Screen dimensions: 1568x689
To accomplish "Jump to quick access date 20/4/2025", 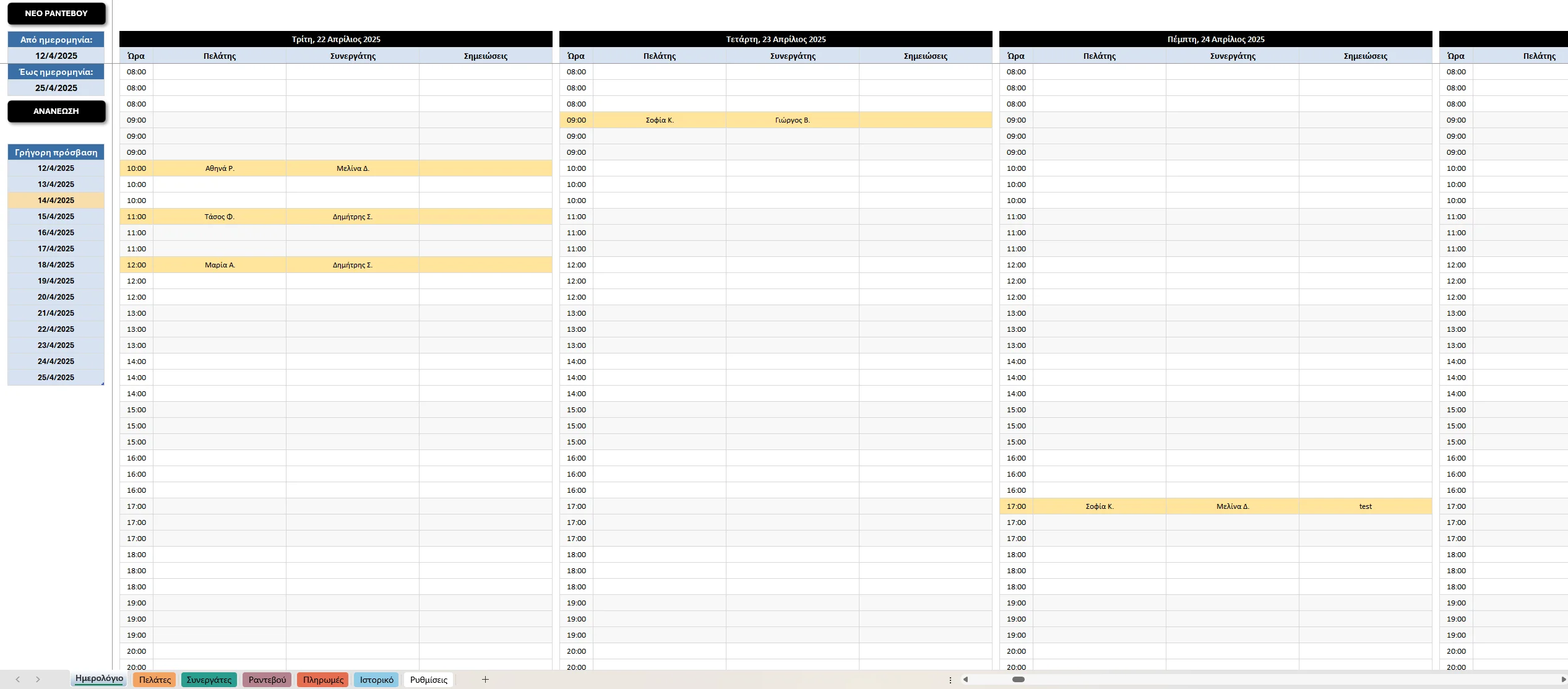I will click(56, 297).
